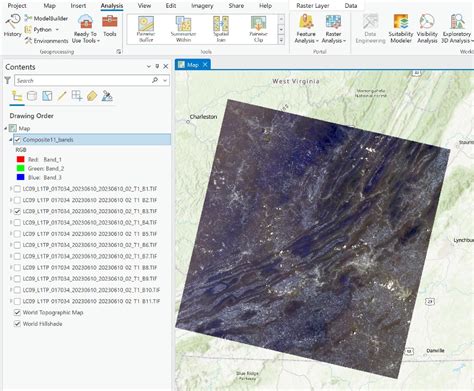This screenshot has height=391, width=474.
Task: Open Exploratory 3D Analysis
Action: 457,29
